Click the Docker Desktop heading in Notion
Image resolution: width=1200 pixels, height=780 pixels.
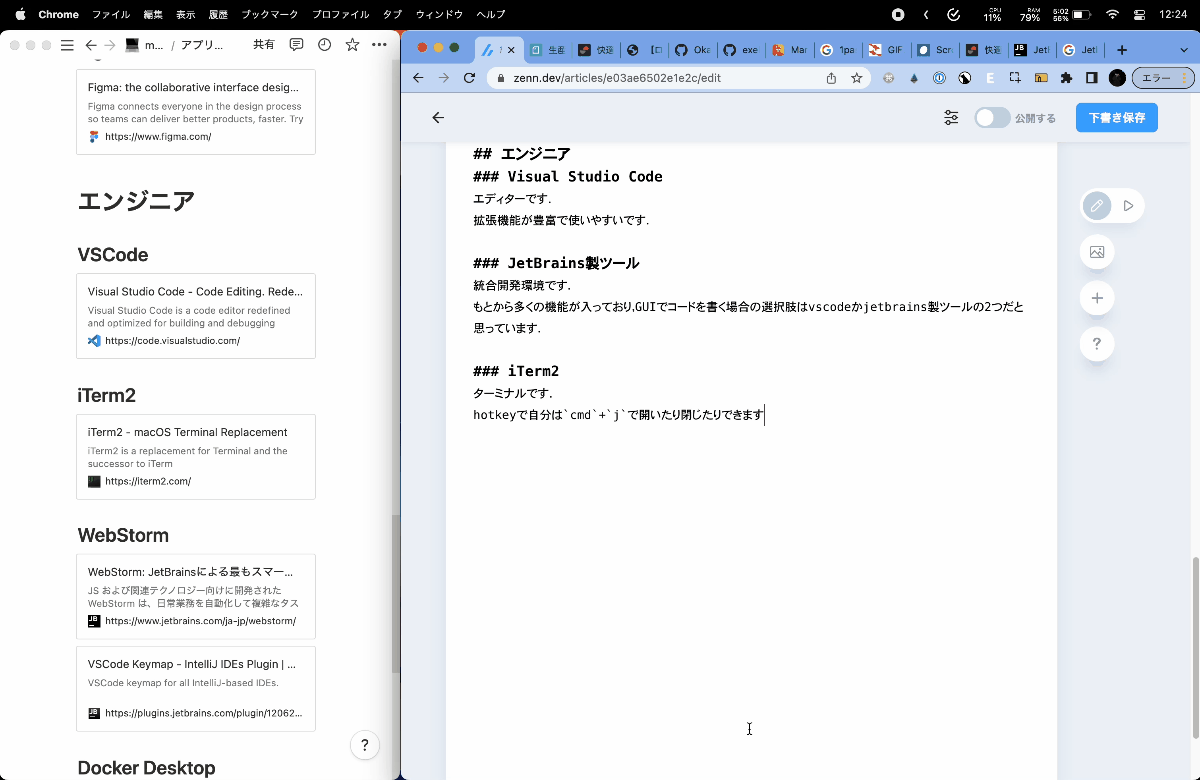[x=146, y=768]
